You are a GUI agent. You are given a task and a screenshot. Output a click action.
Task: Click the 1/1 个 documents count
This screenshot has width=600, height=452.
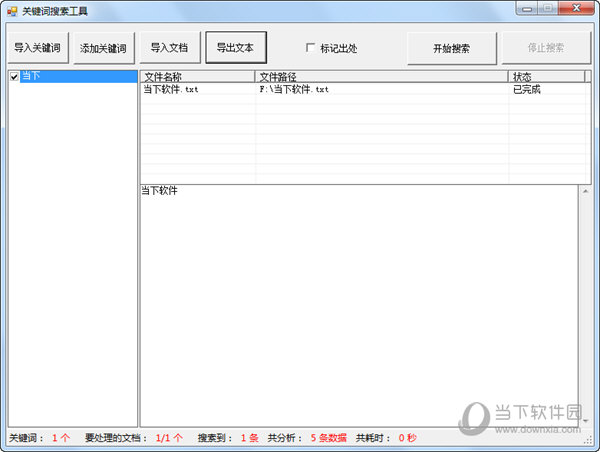coord(169,437)
